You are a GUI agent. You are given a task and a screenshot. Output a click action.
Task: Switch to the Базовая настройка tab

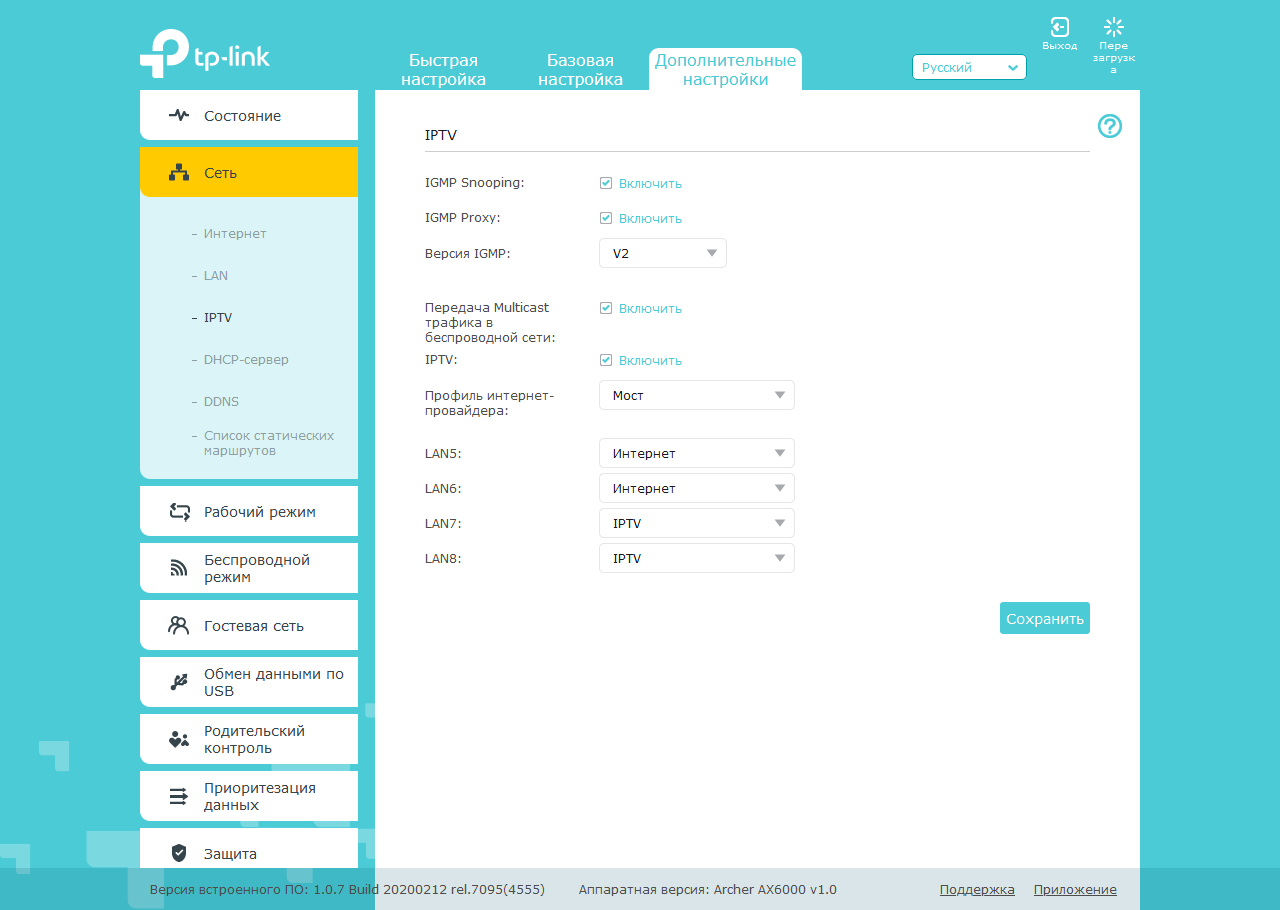coord(580,70)
